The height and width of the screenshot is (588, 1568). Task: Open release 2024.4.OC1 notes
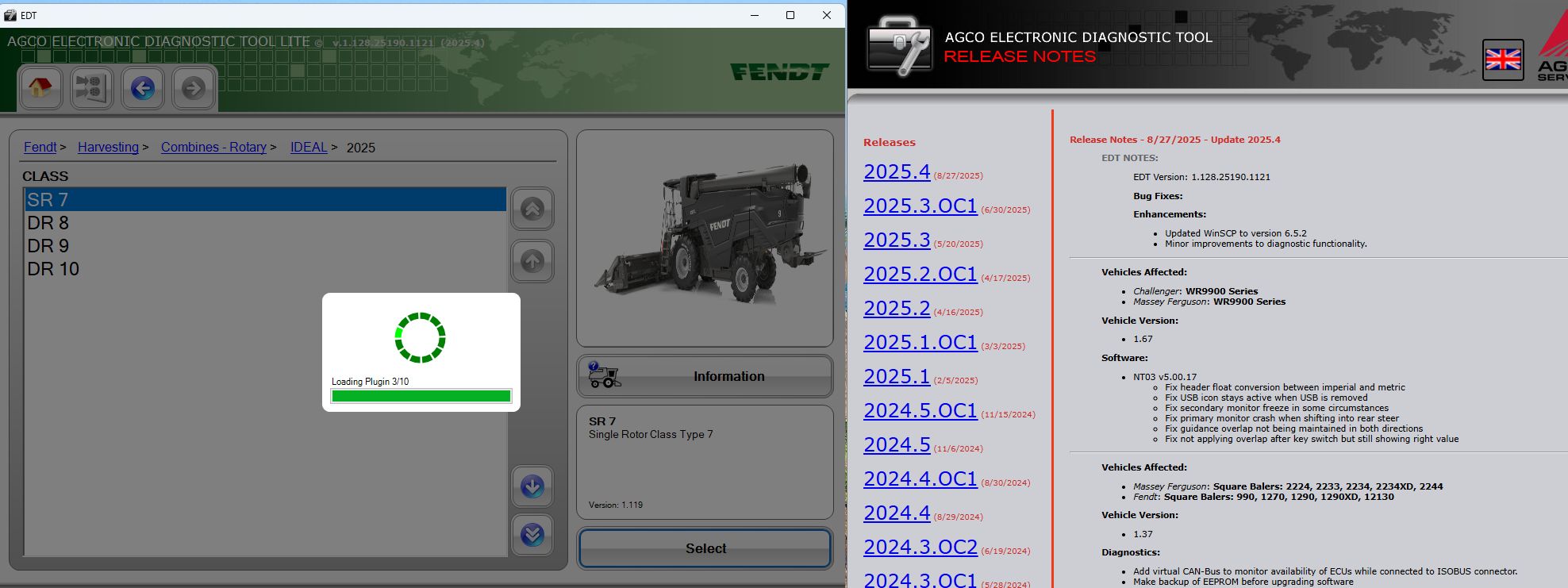coord(920,479)
